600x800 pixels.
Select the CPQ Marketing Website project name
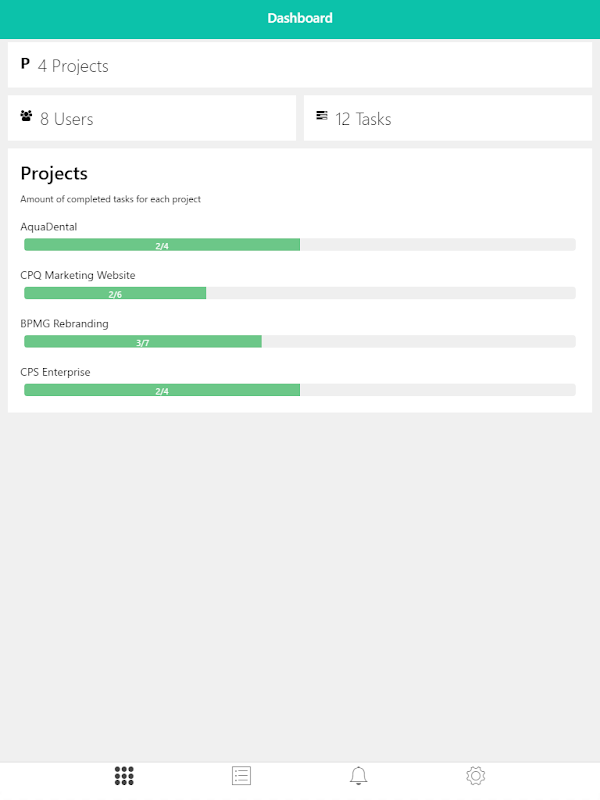78,275
